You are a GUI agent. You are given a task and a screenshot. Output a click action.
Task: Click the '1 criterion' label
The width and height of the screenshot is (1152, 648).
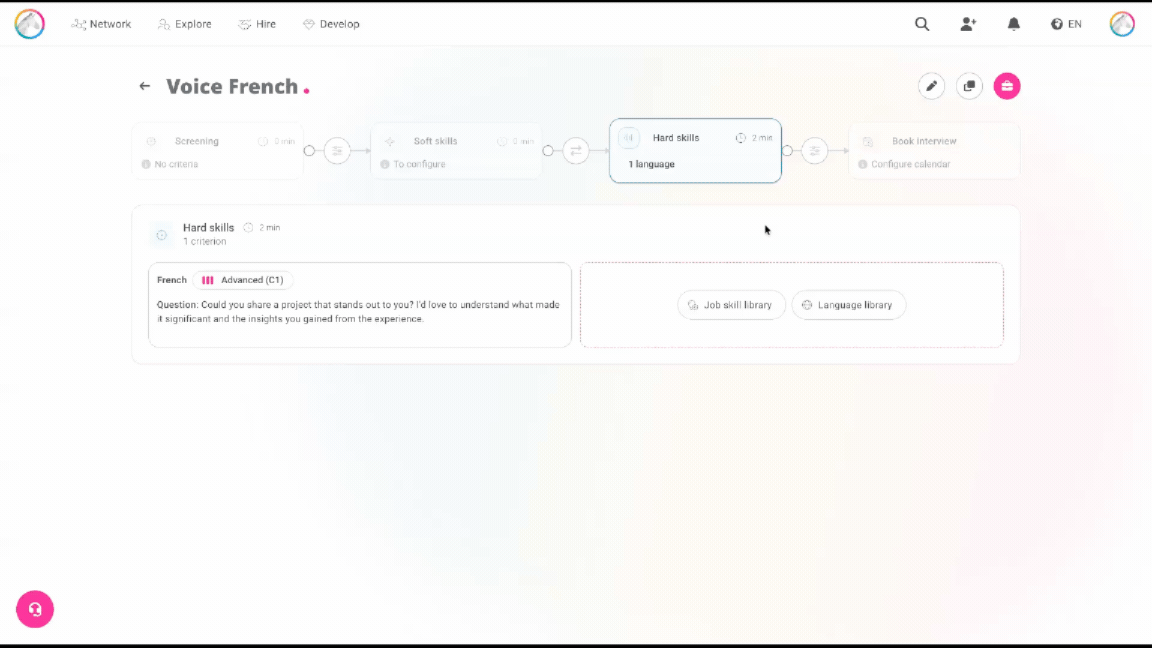tap(205, 242)
